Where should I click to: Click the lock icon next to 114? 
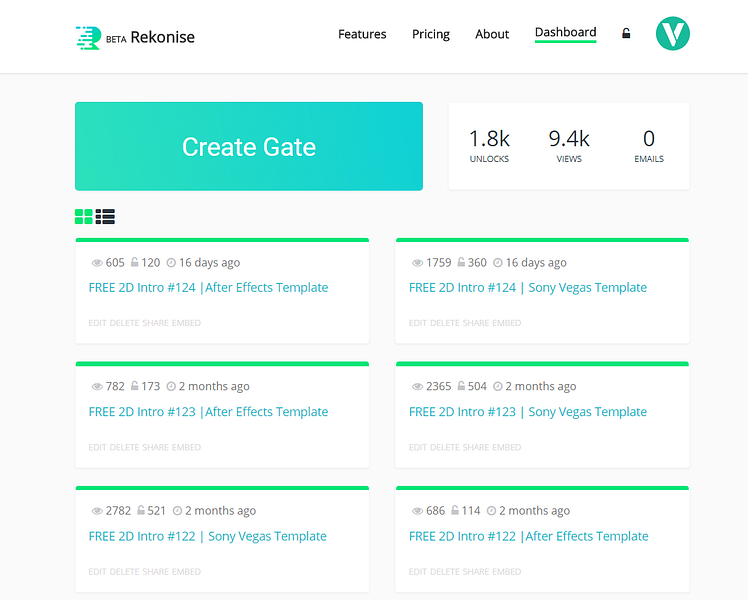pyautogui.click(x=455, y=510)
